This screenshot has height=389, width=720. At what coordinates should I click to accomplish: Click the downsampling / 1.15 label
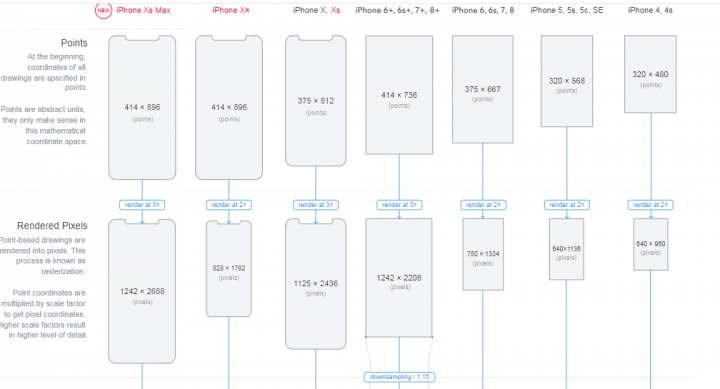399,377
